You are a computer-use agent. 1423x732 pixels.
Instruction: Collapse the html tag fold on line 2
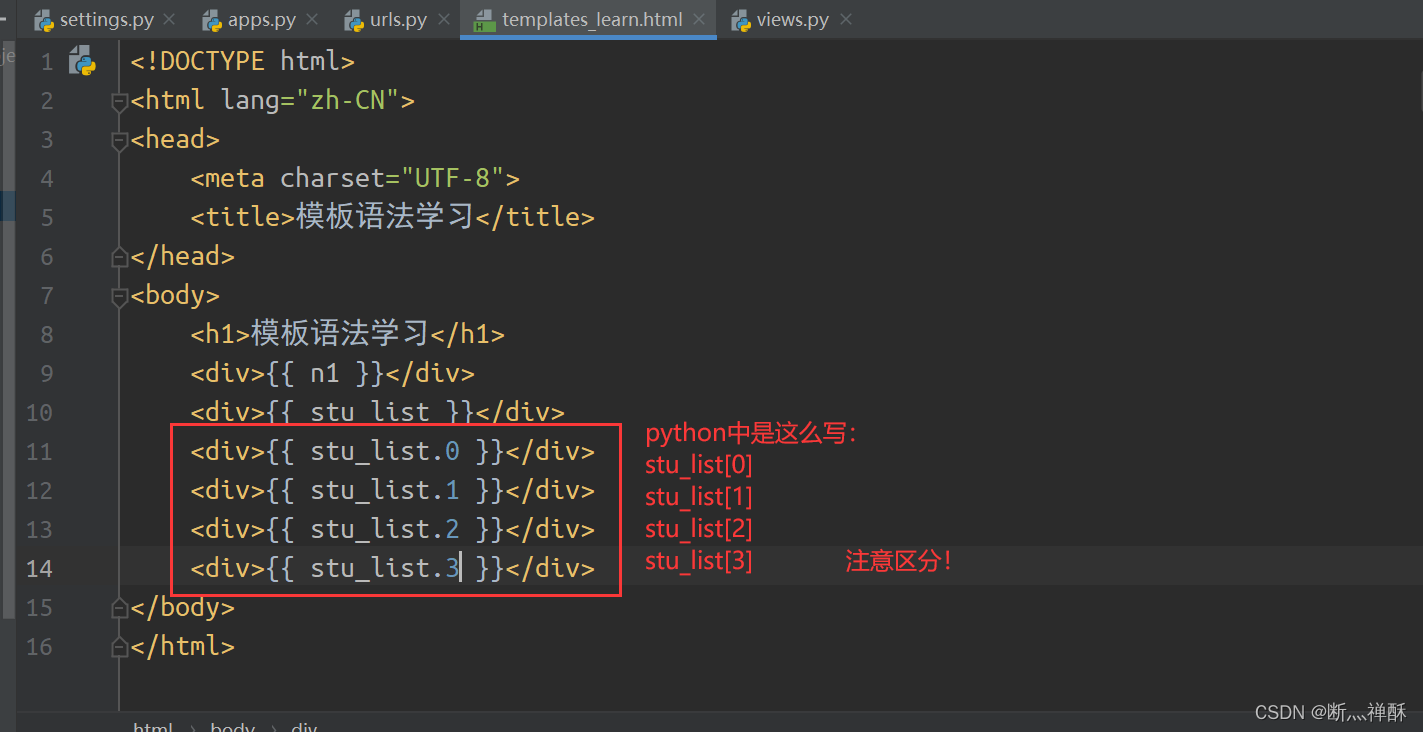coord(120,101)
